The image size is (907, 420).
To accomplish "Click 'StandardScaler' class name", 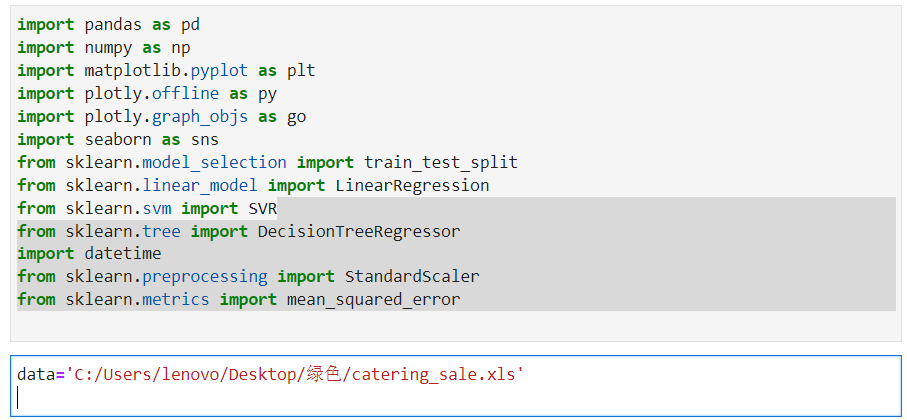I will pyautogui.click(x=412, y=277).
